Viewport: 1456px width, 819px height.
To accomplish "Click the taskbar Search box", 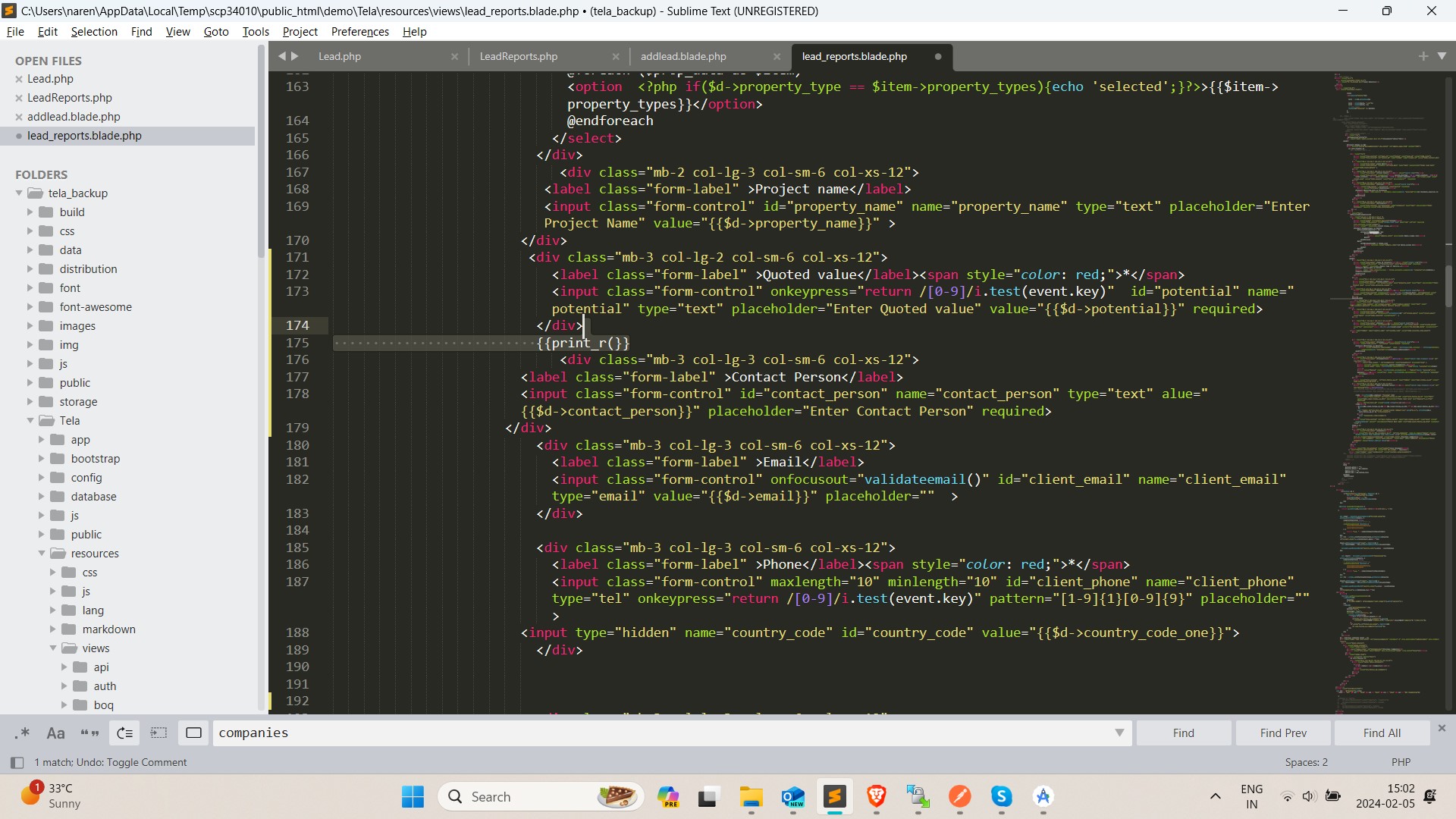I will (x=541, y=796).
